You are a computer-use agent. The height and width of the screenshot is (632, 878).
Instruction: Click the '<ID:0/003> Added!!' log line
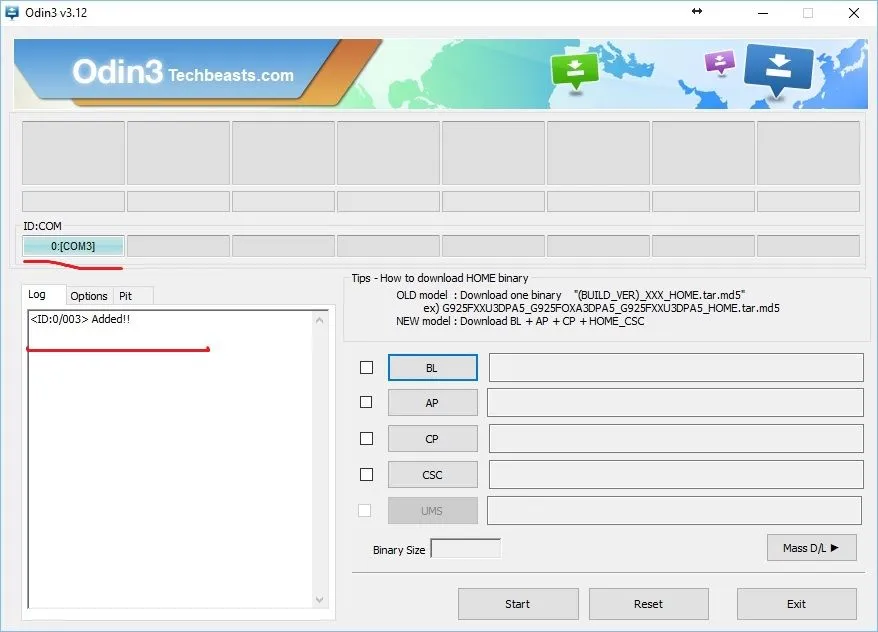80,319
